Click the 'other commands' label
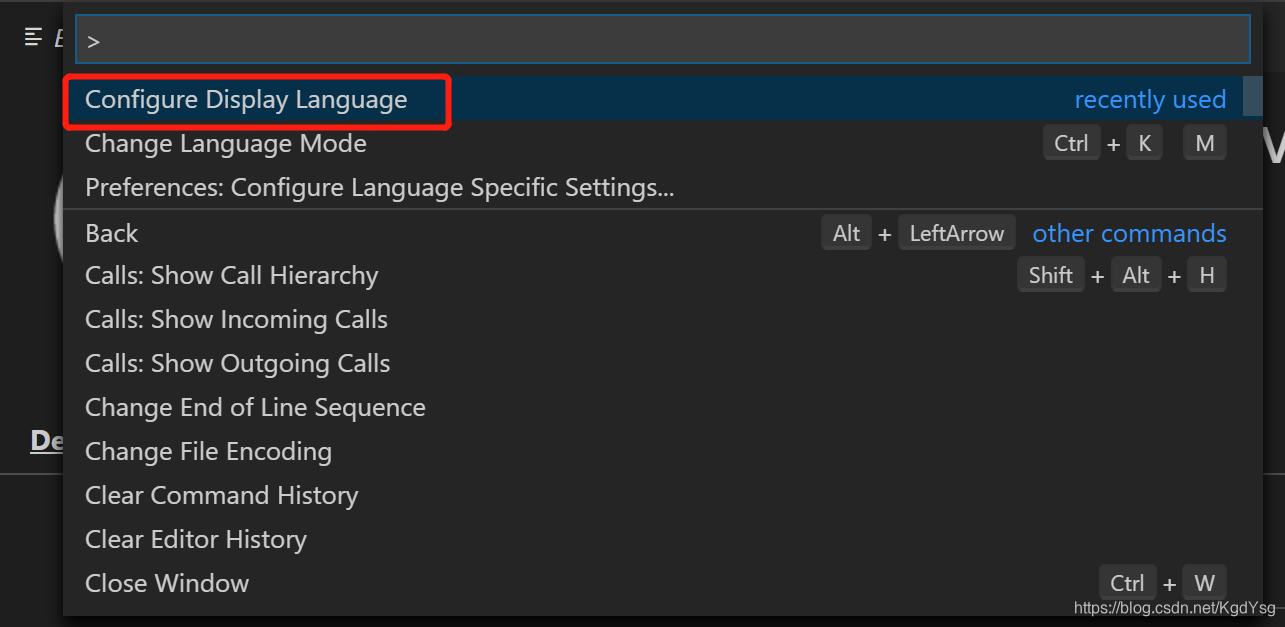This screenshot has width=1285, height=627. [x=1129, y=234]
